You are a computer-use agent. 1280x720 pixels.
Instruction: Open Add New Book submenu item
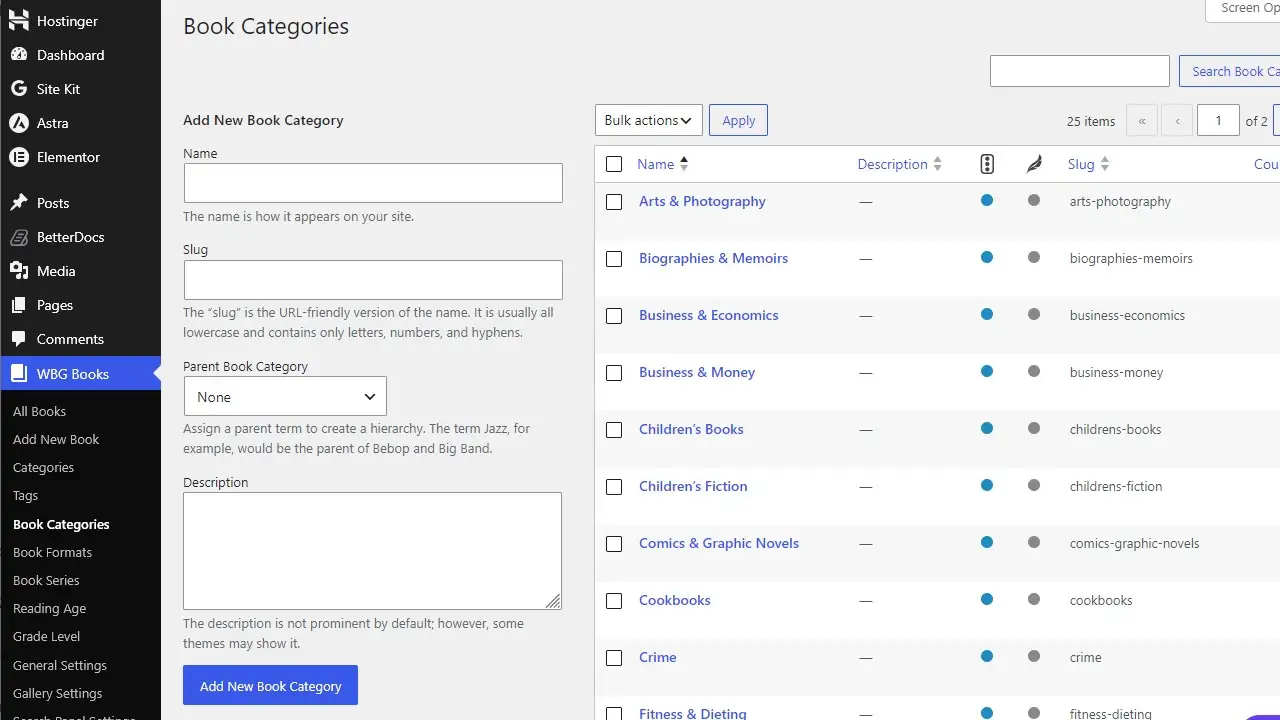56,439
